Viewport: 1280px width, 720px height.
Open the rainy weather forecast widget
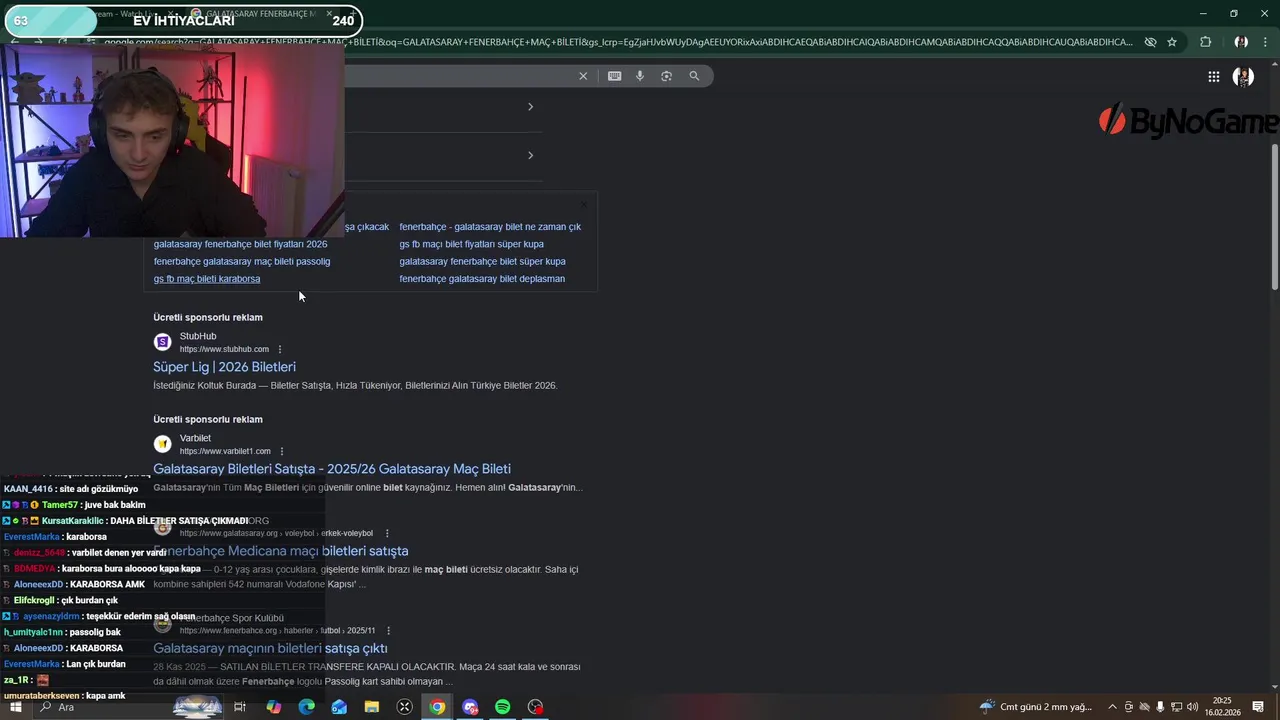click(1036, 707)
